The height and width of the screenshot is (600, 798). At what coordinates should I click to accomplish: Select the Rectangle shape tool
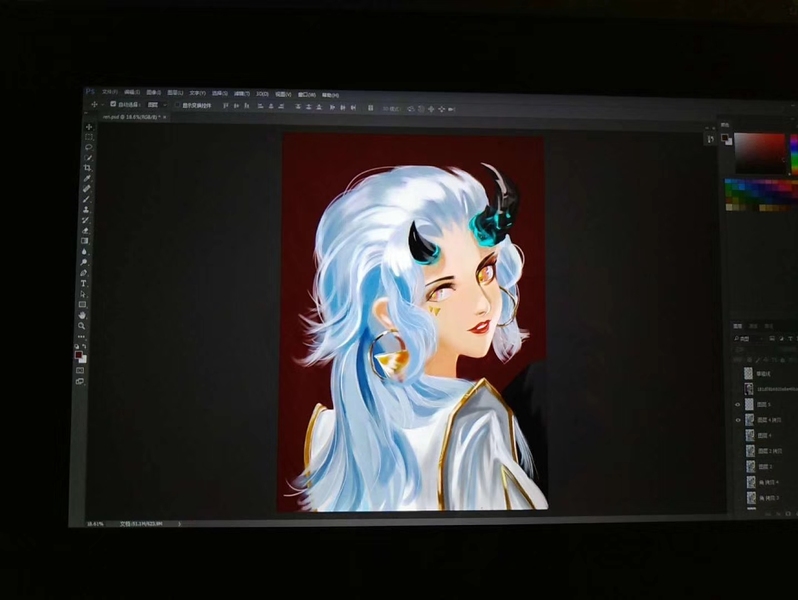click(82, 305)
